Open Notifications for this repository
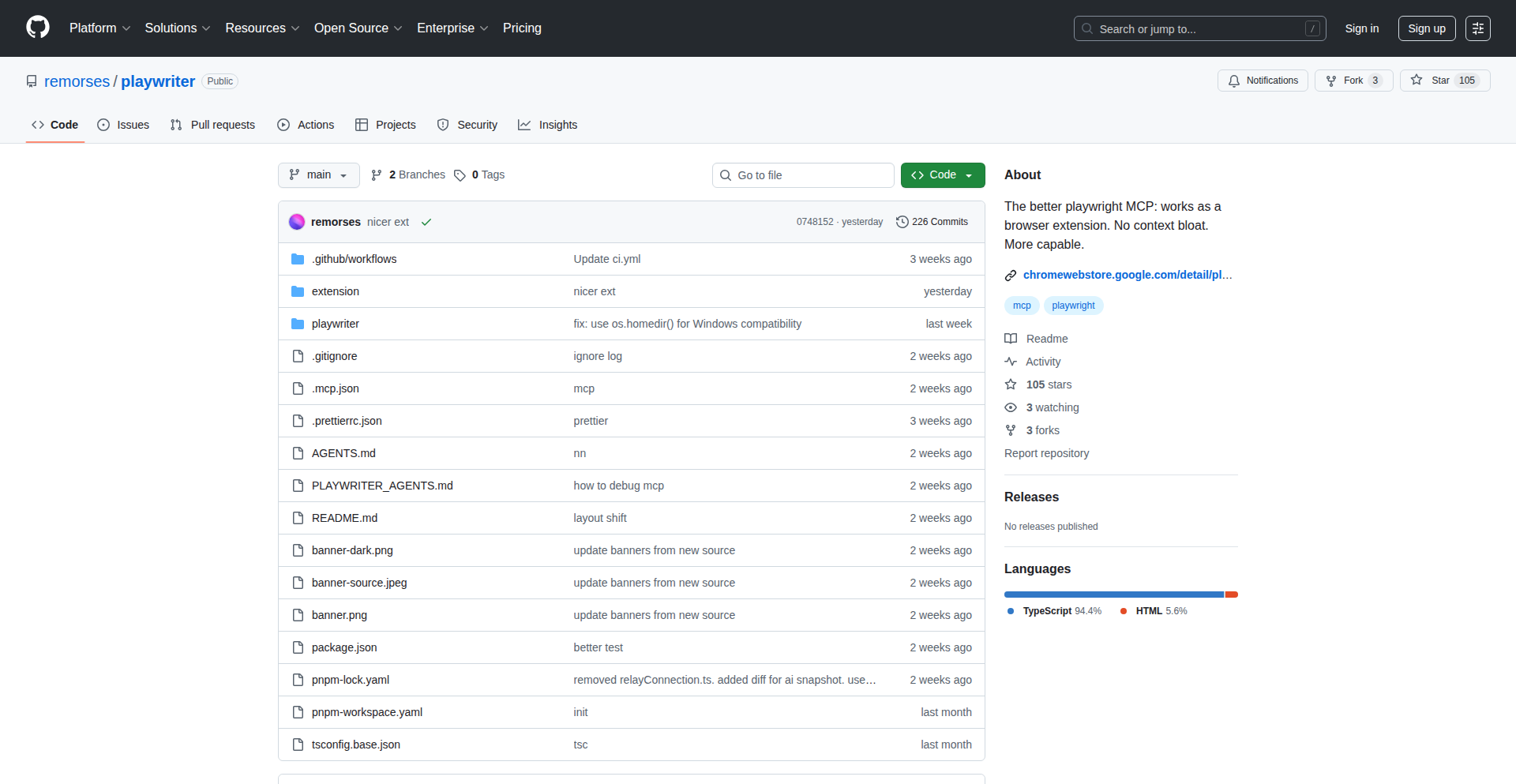1516x784 pixels. coord(1263,81)
